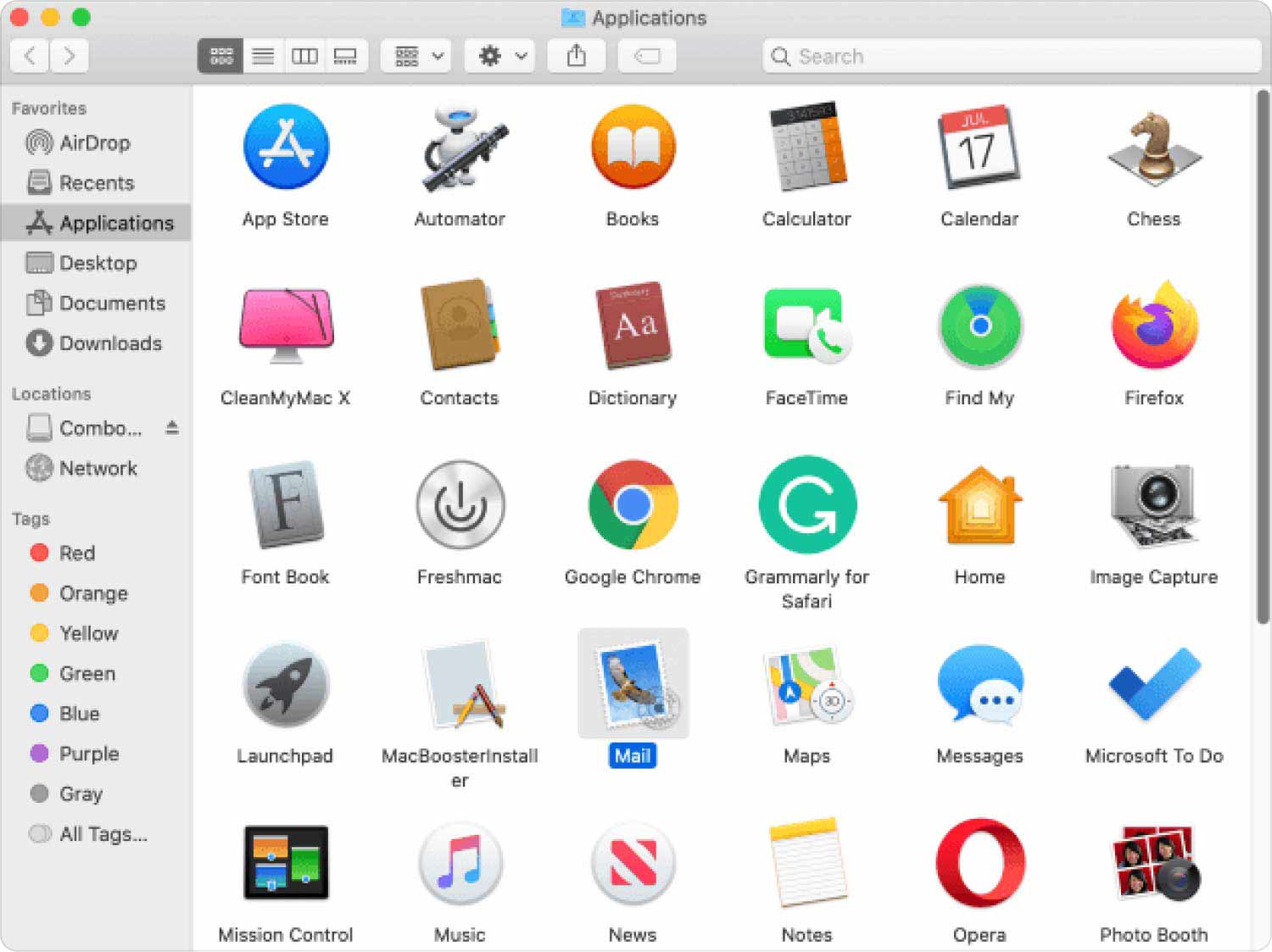Select Applications in the sidebar
Image resolution: width=1272 pixels, height=952 pixels.
coord(96,223)
